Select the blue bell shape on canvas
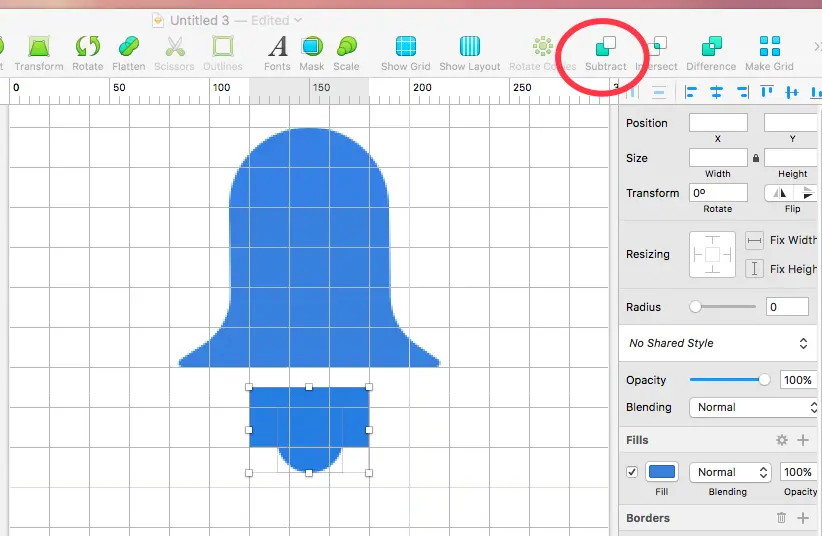This screenshot has height=536, width=822. click(309, 246)
